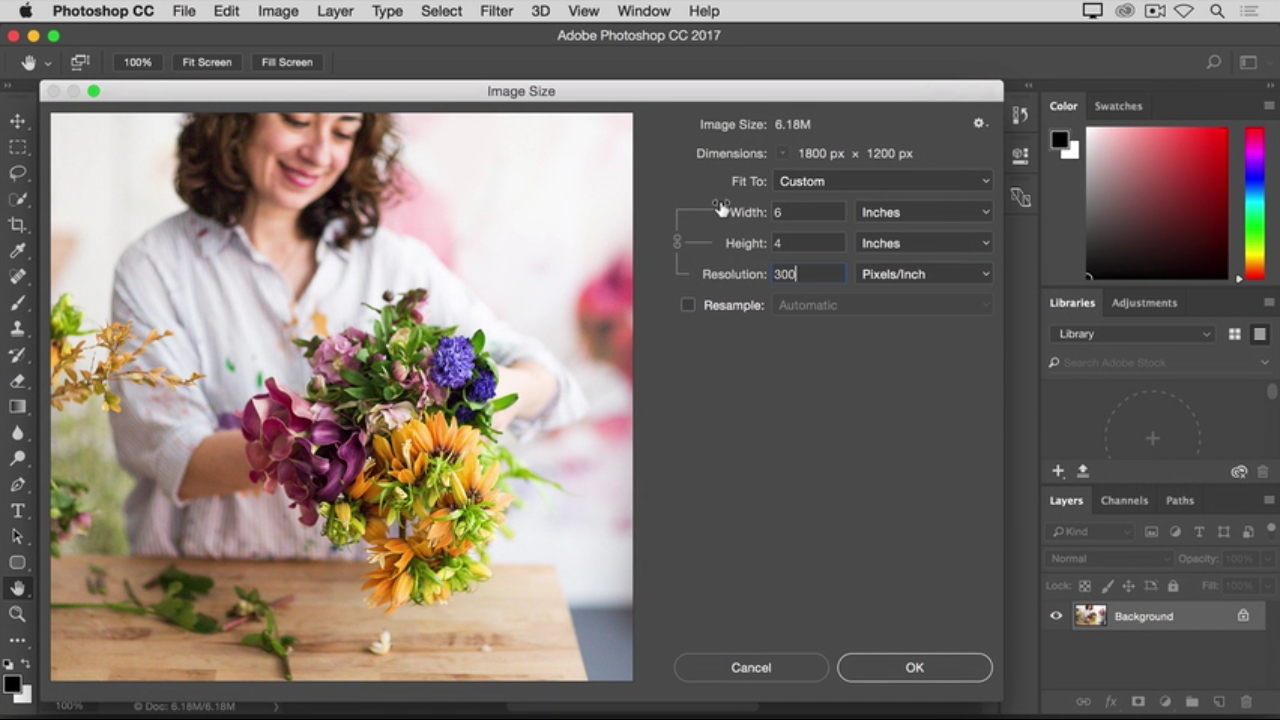Select the Brush tool
This screenshot has height=720, width=1280.
pos(18,303)
